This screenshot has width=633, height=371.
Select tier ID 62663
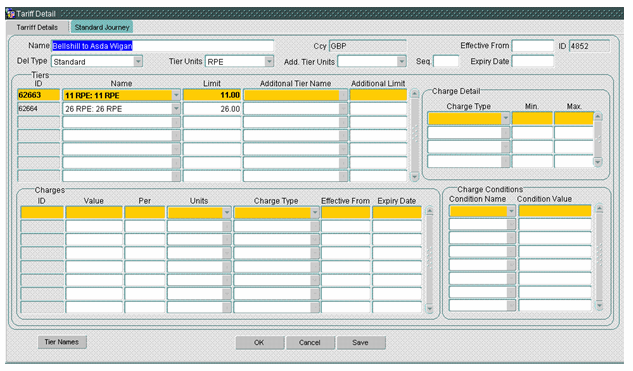pos(39,95)
